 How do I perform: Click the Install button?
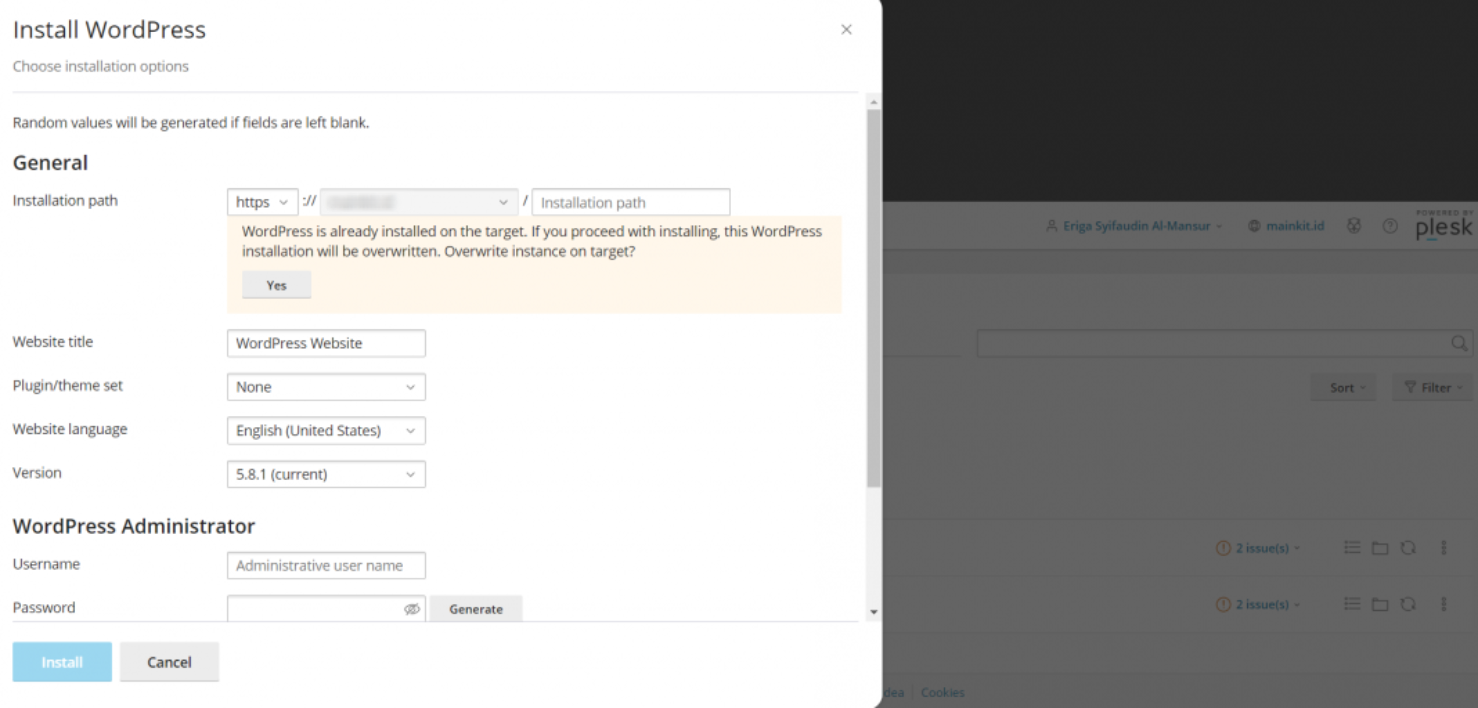coord(62,662)
